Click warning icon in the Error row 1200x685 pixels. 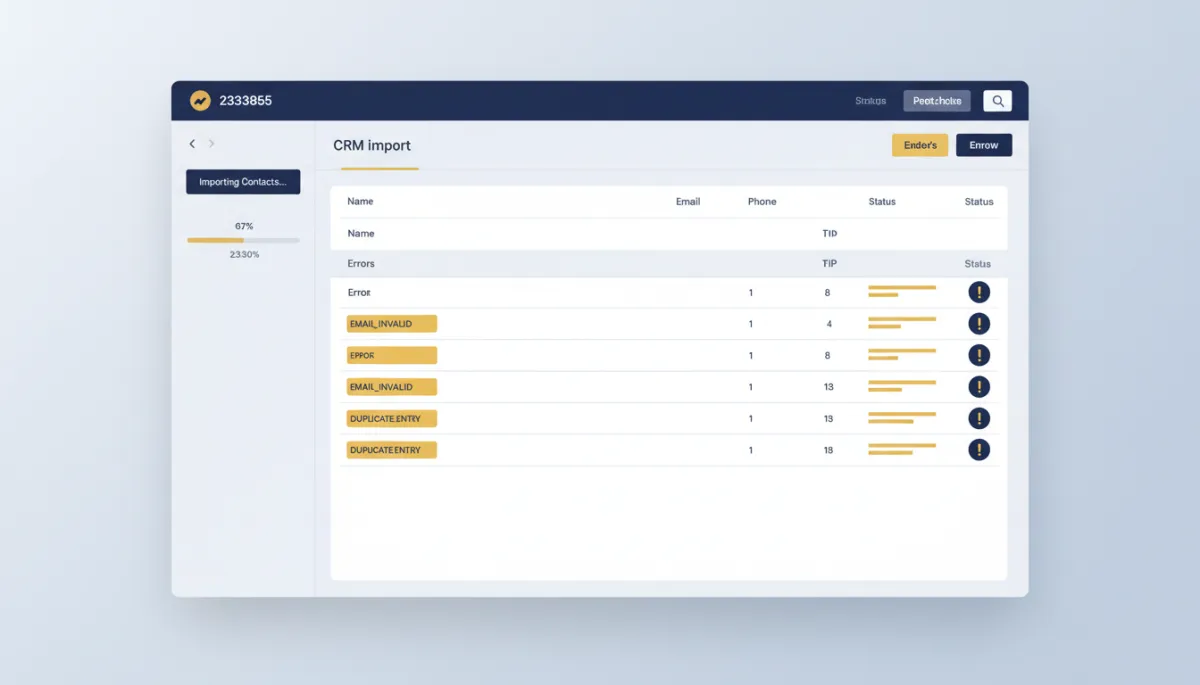(x=979, y=292)
